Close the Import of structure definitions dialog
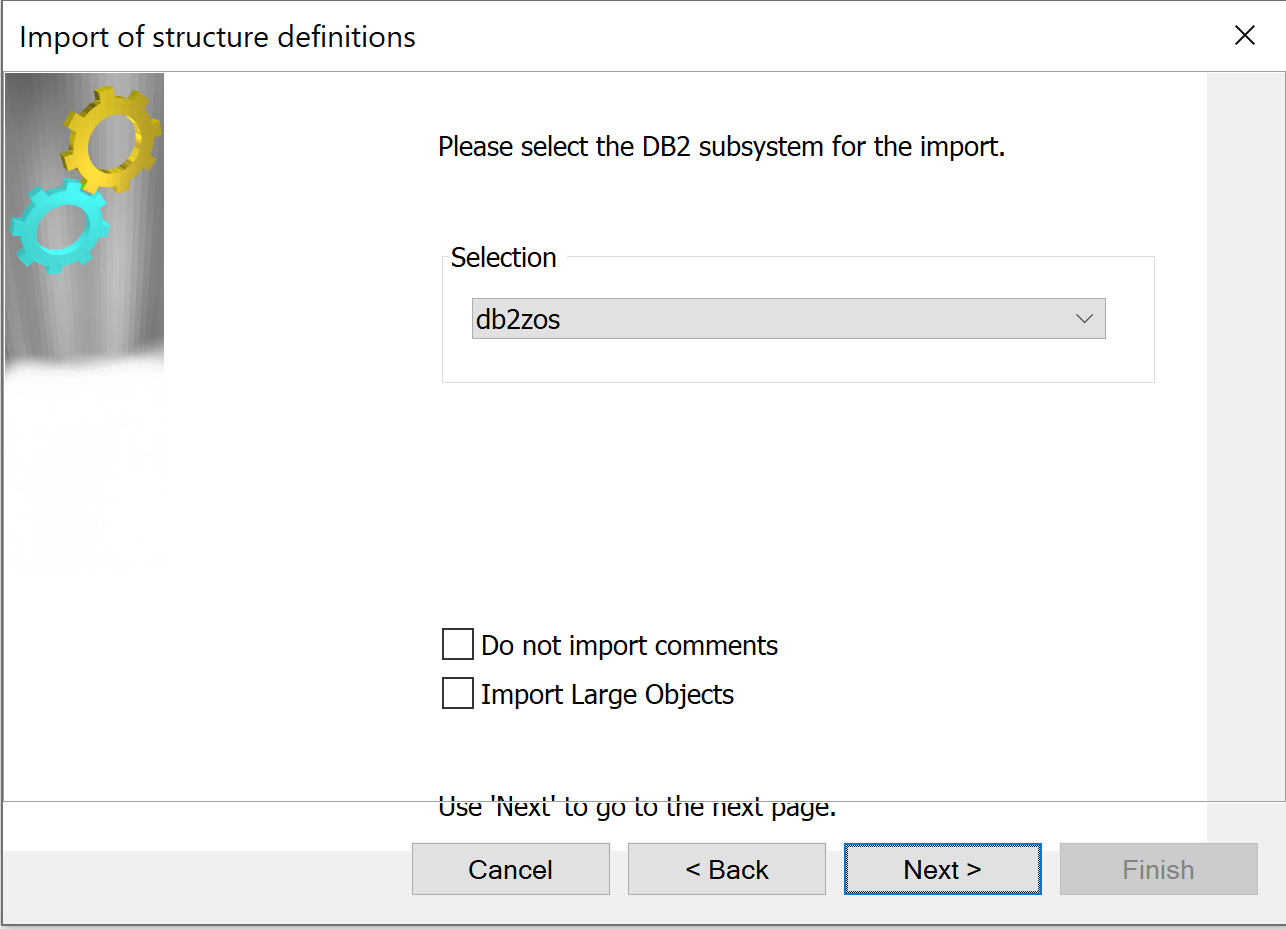 click(1244, 36)
